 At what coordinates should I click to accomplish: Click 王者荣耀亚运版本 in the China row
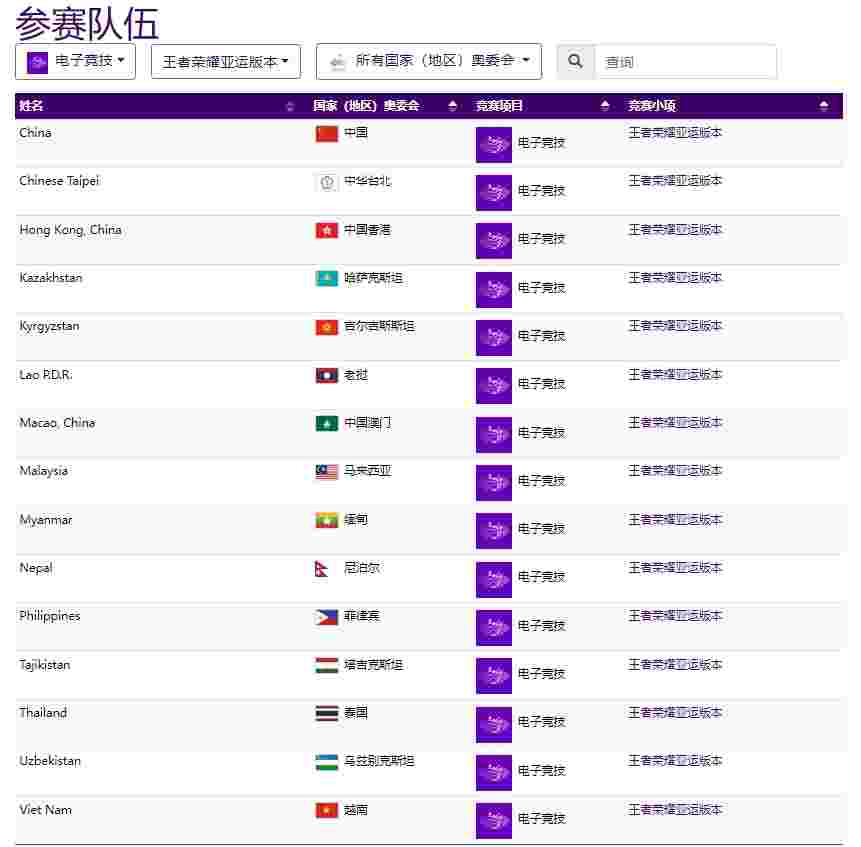(x=675, y=133)
